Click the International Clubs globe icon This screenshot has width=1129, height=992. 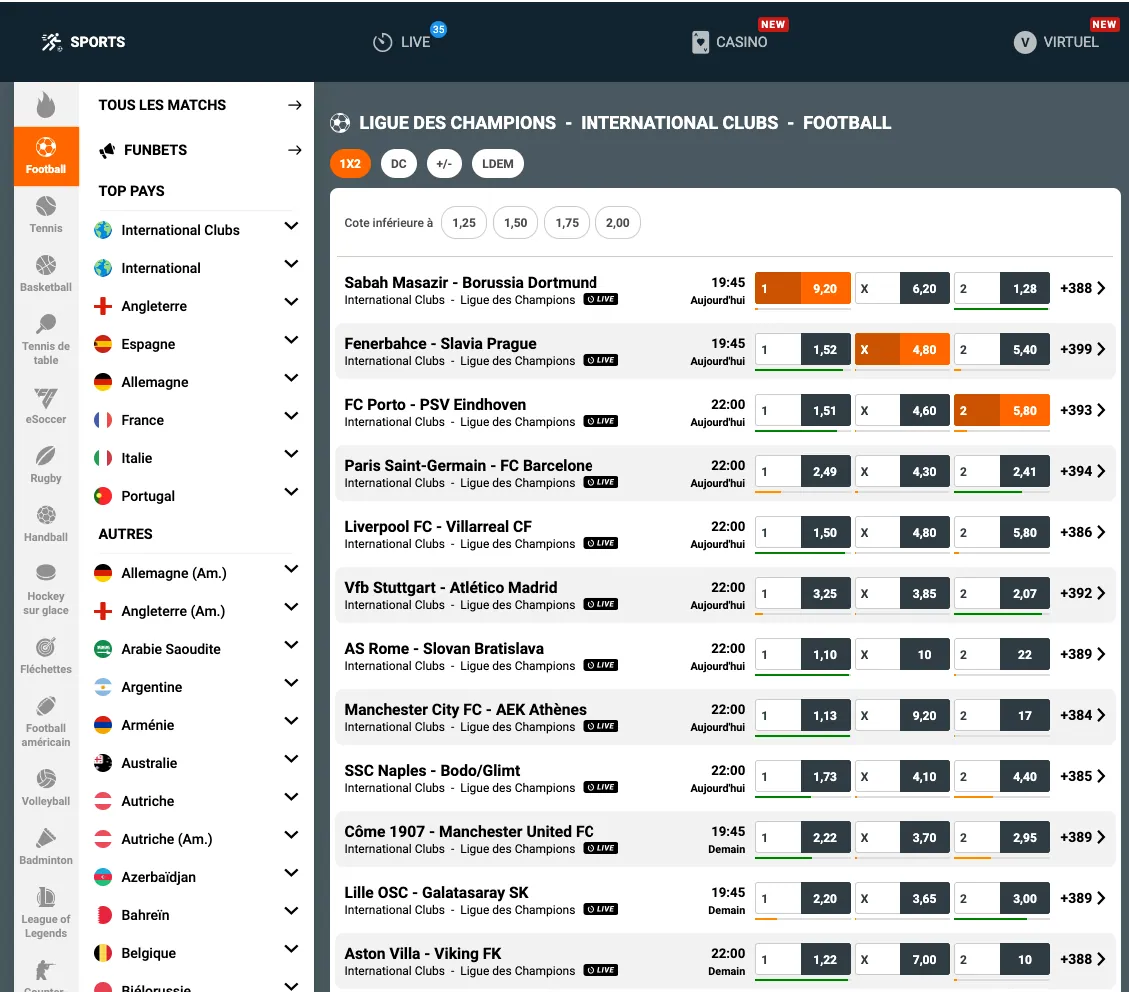tap(103, 230)
